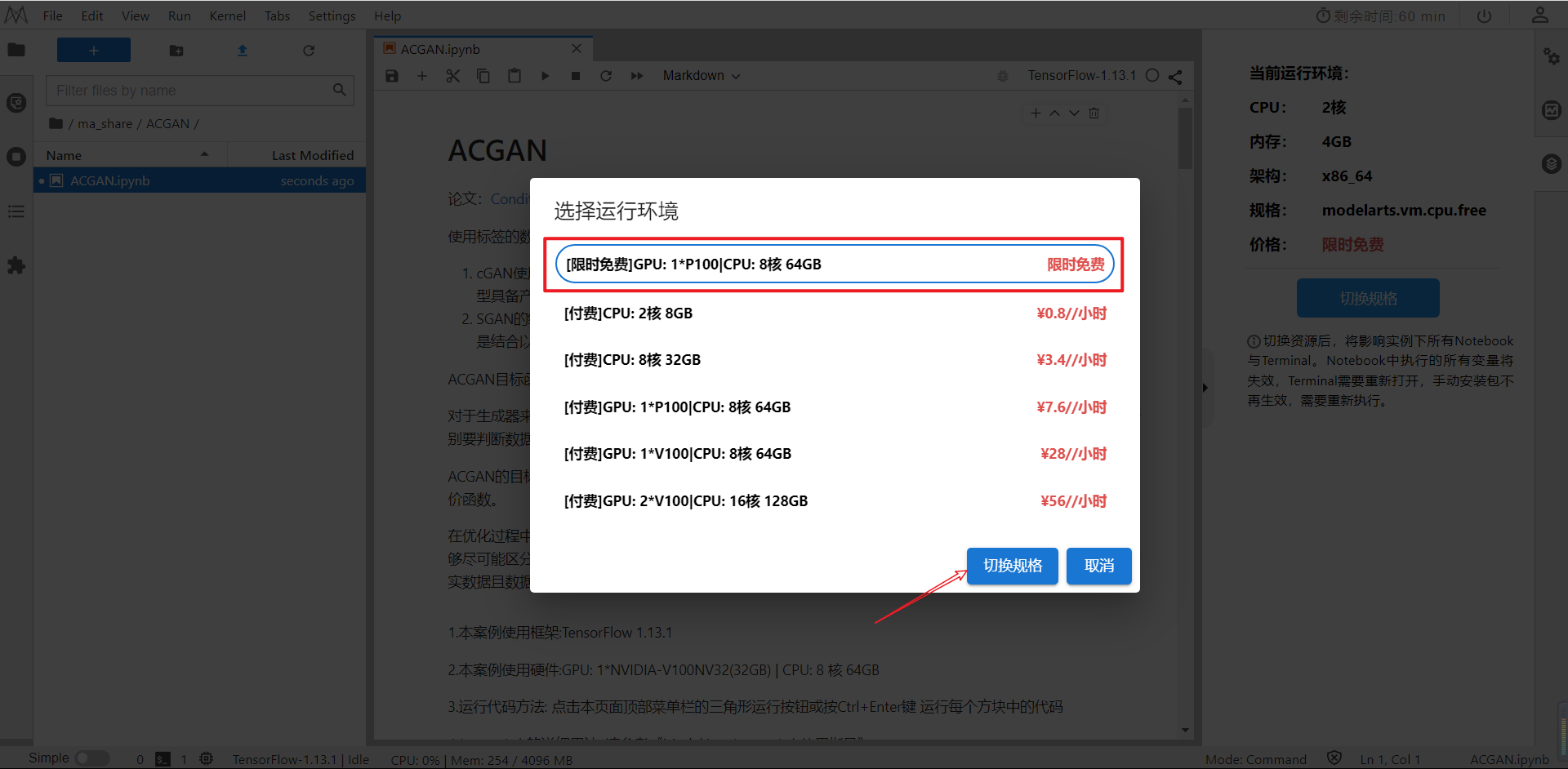Navigate to ma_share in breadcrumb
Image resolution: width=1568 pixels, height=769 pixels.
tap(105, 124)
